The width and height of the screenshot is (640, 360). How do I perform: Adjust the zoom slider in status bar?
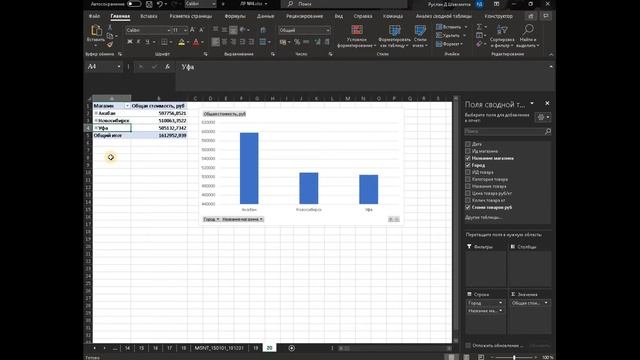(x=513, y=358)
